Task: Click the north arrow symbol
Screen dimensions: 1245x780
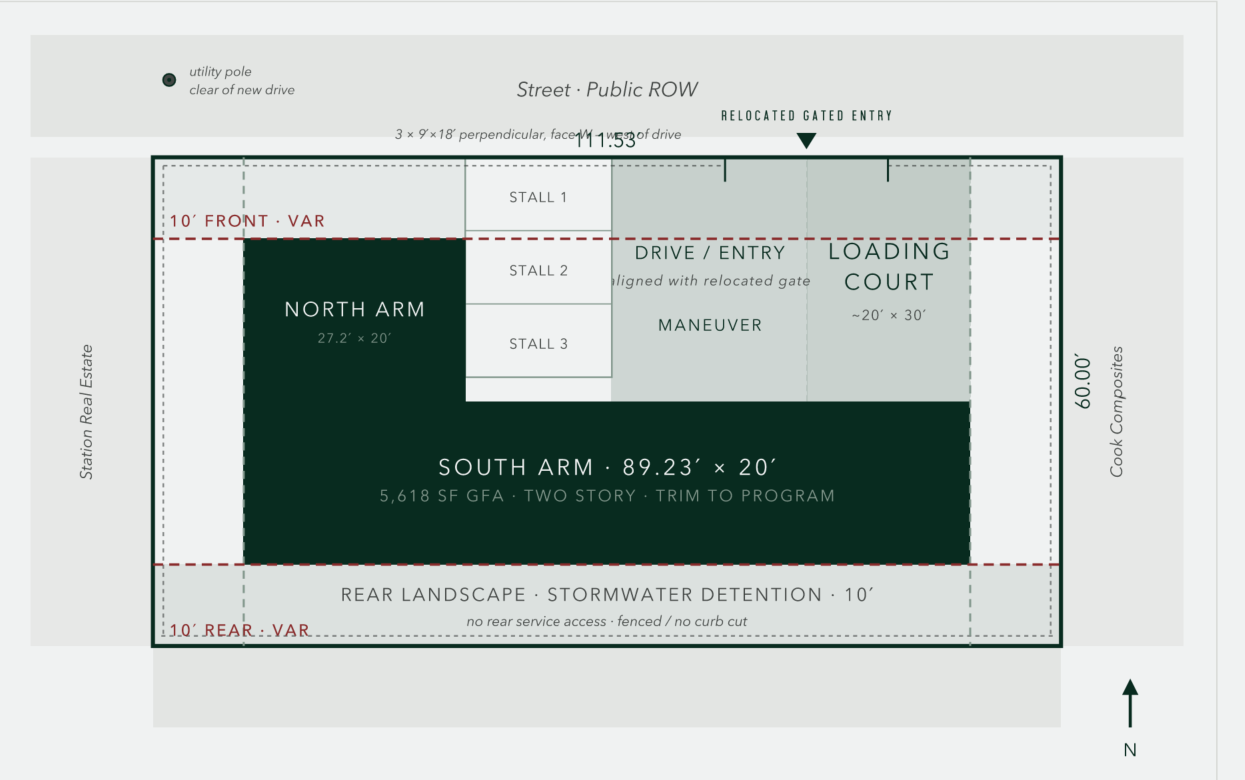Action: tap(1130, 704)
